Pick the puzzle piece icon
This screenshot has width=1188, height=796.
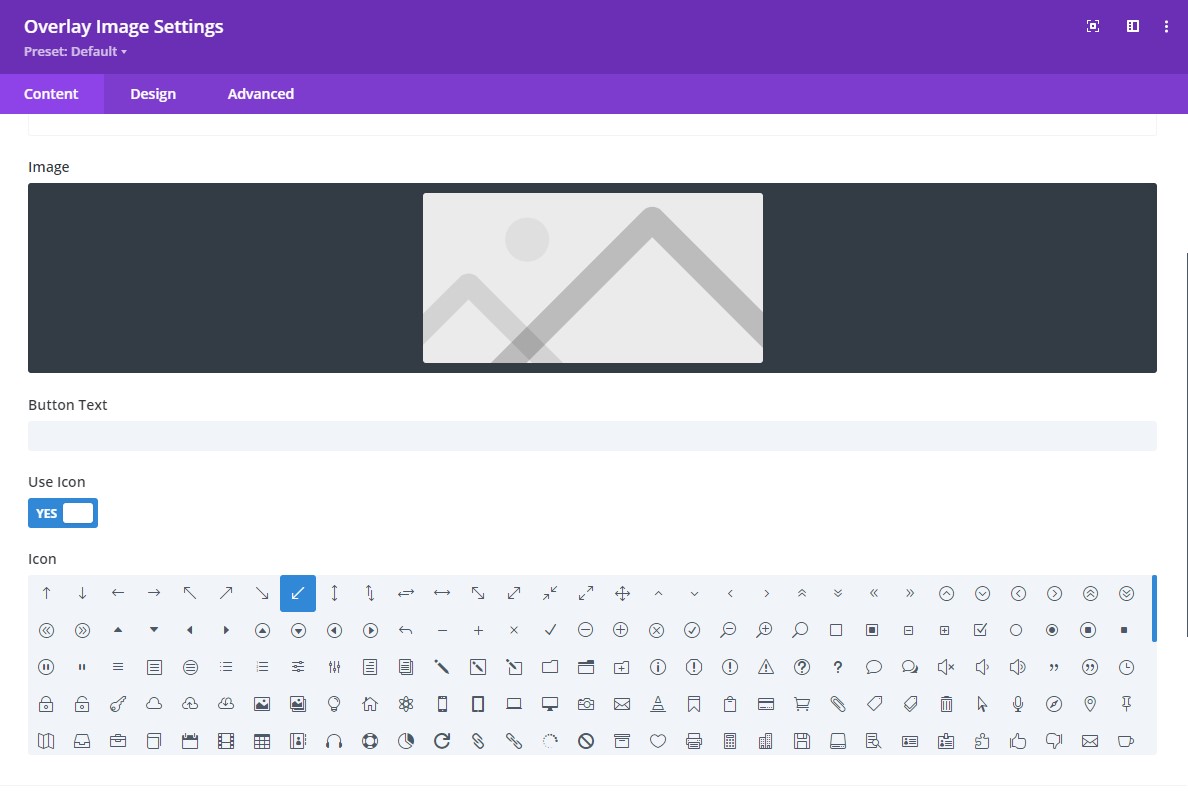pyautogui.click(x=982, y=741)
